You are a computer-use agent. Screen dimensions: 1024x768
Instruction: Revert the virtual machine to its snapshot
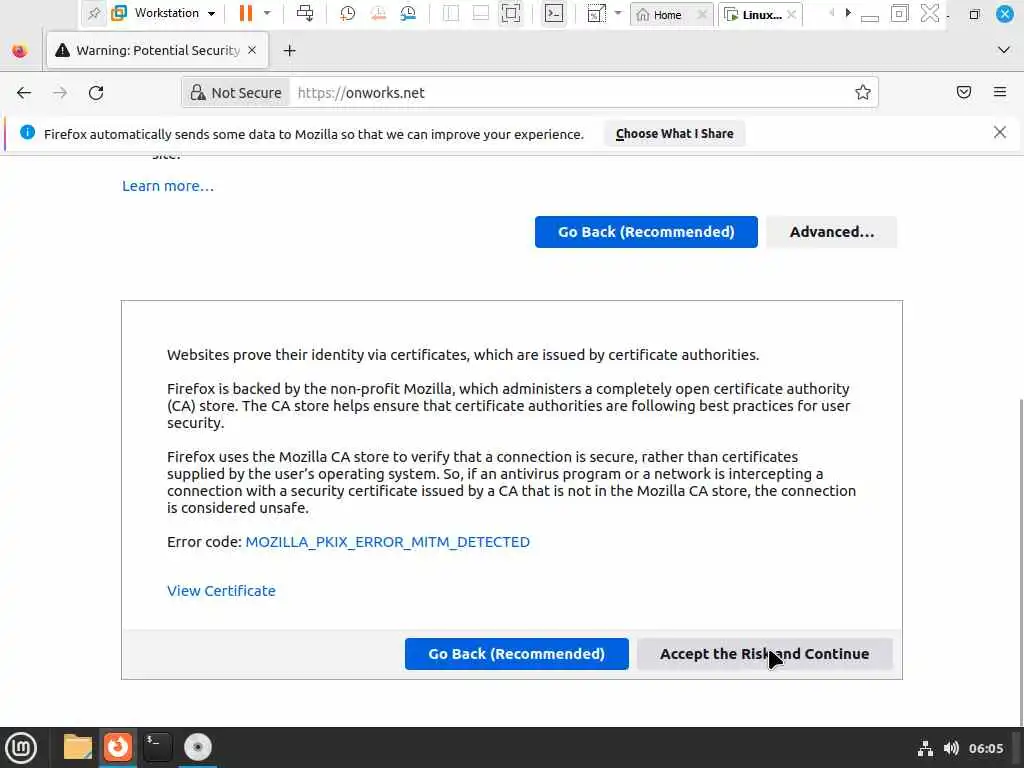[x=378, y=13]
